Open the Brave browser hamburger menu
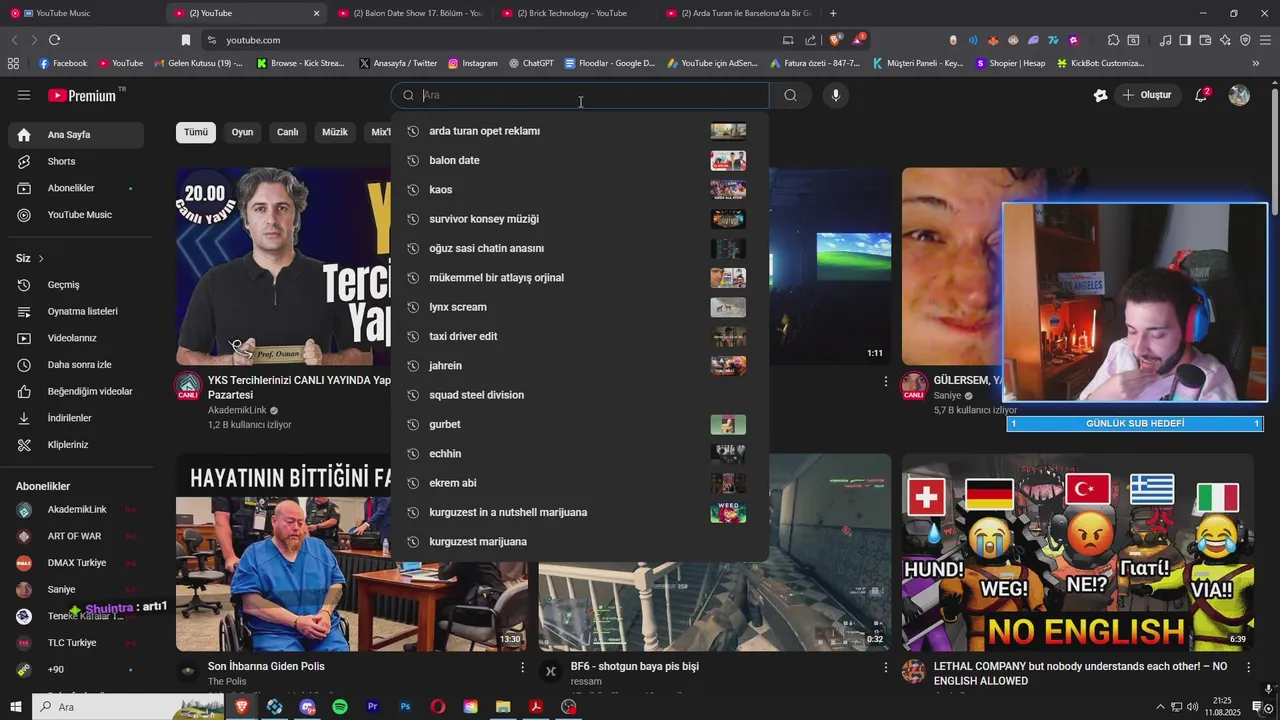This screenshot has height=720, width=1280. point(1264,40)
